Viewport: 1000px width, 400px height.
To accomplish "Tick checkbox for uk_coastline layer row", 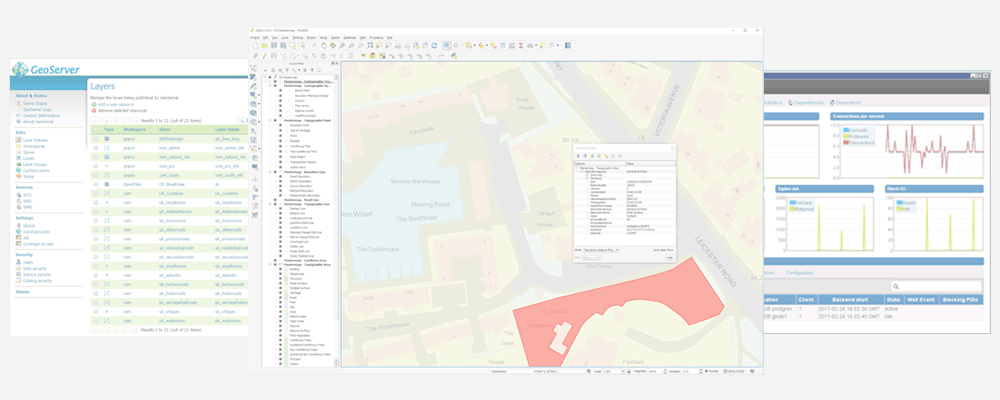I will pos(96,193).
